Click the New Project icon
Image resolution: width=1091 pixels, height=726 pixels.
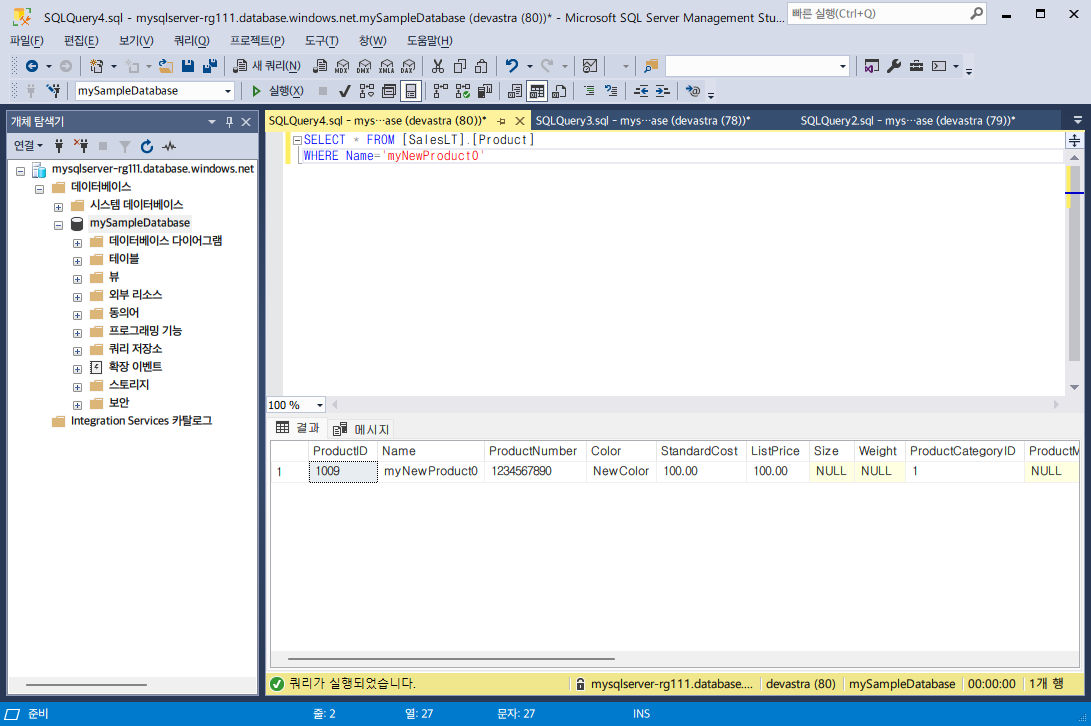pos(97,66)
